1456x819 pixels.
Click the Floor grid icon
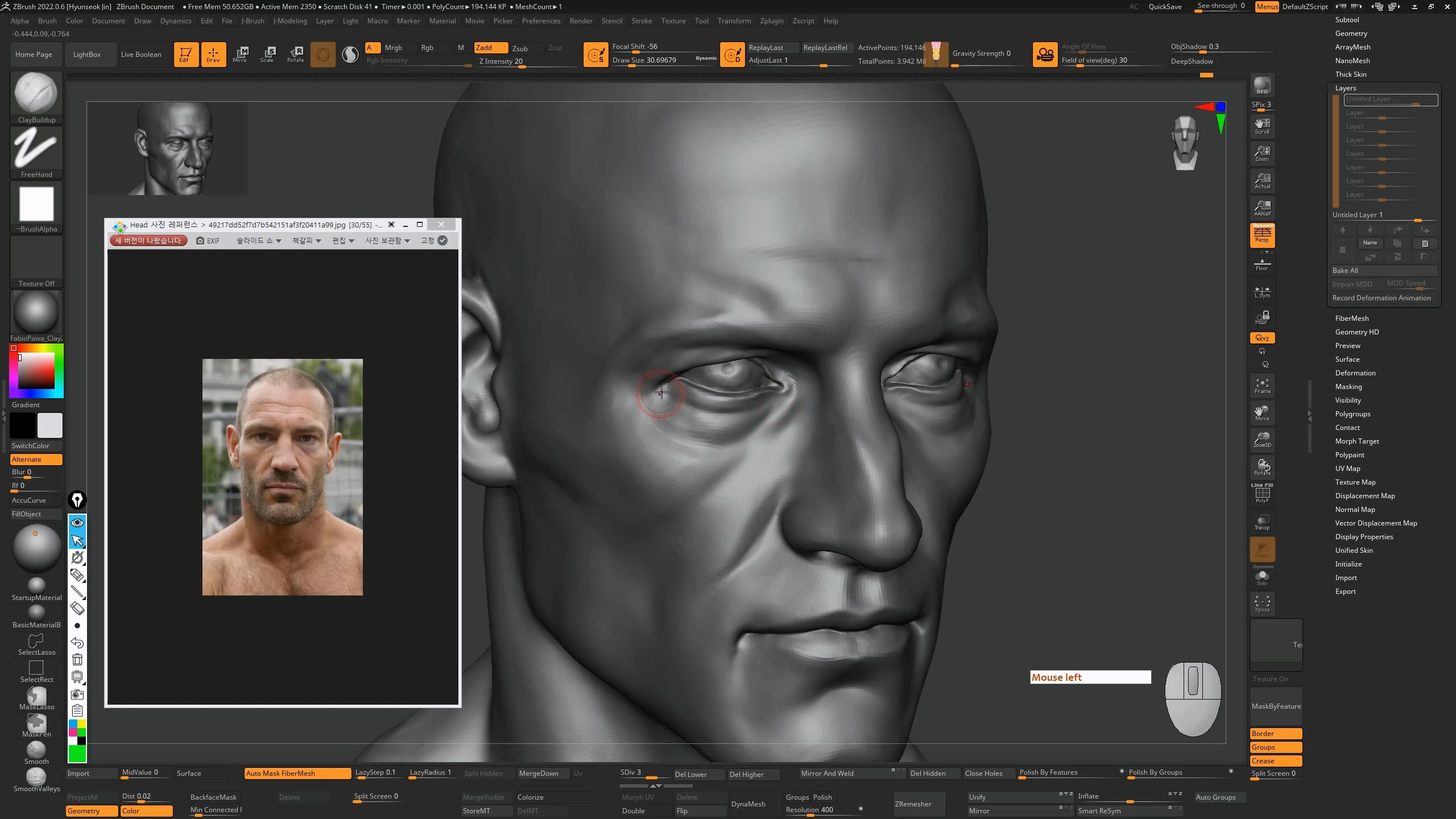pos(1262,263)
